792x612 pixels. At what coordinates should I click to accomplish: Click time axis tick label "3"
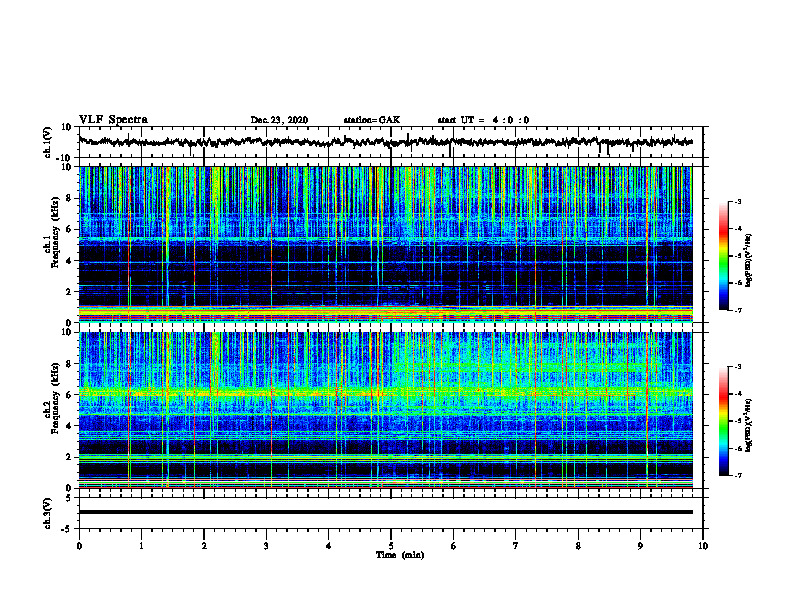(266, 546)
